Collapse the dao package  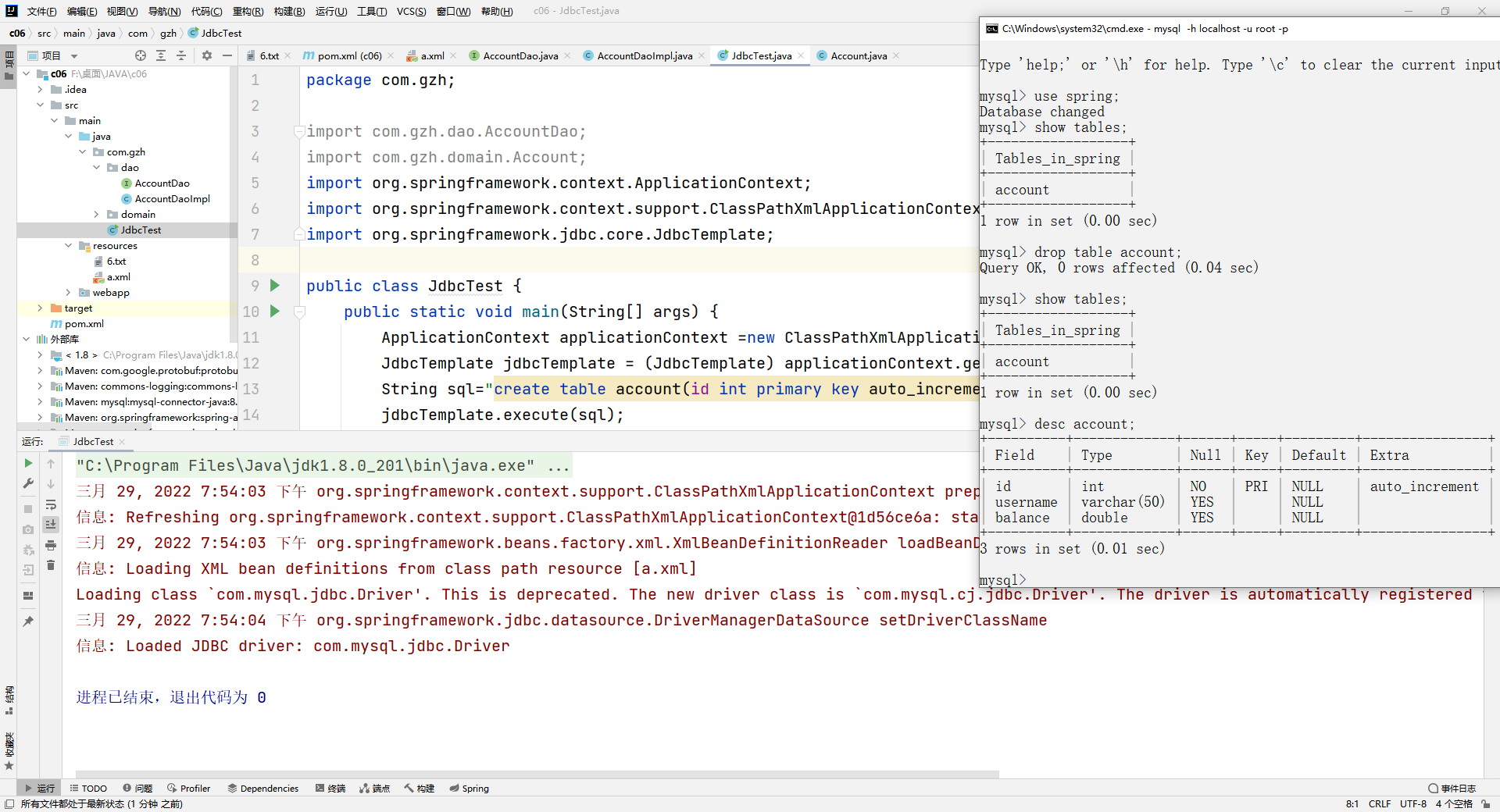point(97,168)
